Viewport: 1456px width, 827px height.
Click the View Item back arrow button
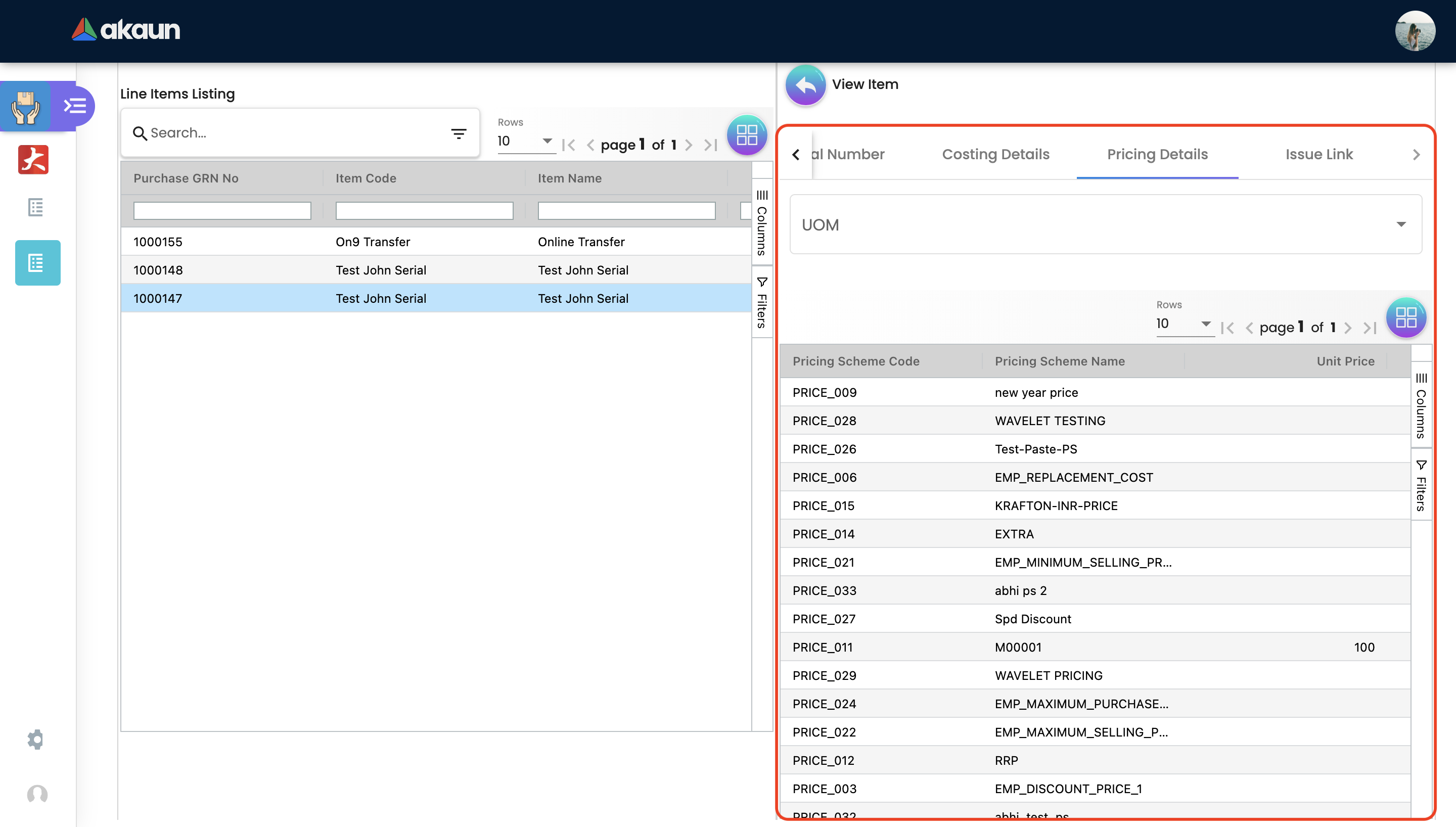pyautogui.click(x=805, y=85)
